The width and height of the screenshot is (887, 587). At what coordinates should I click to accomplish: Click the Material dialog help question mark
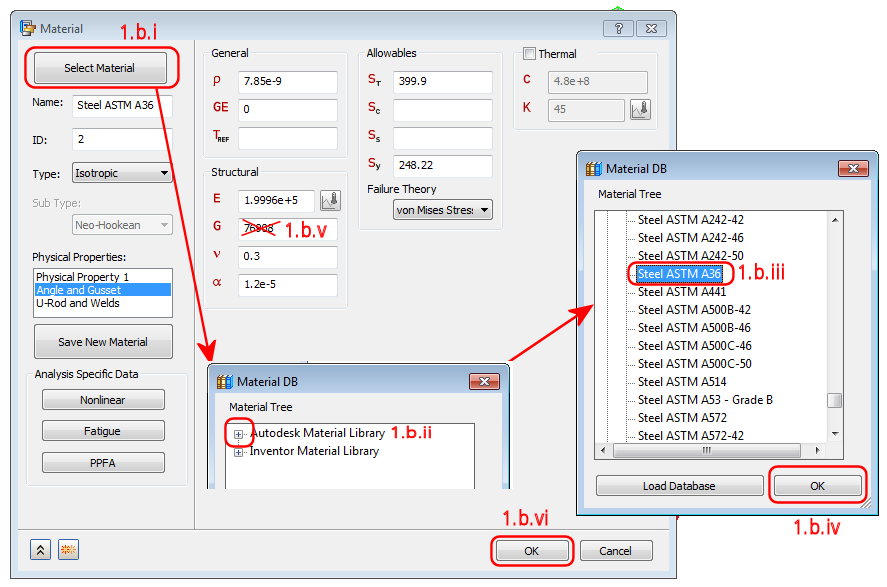coord(618,28)
